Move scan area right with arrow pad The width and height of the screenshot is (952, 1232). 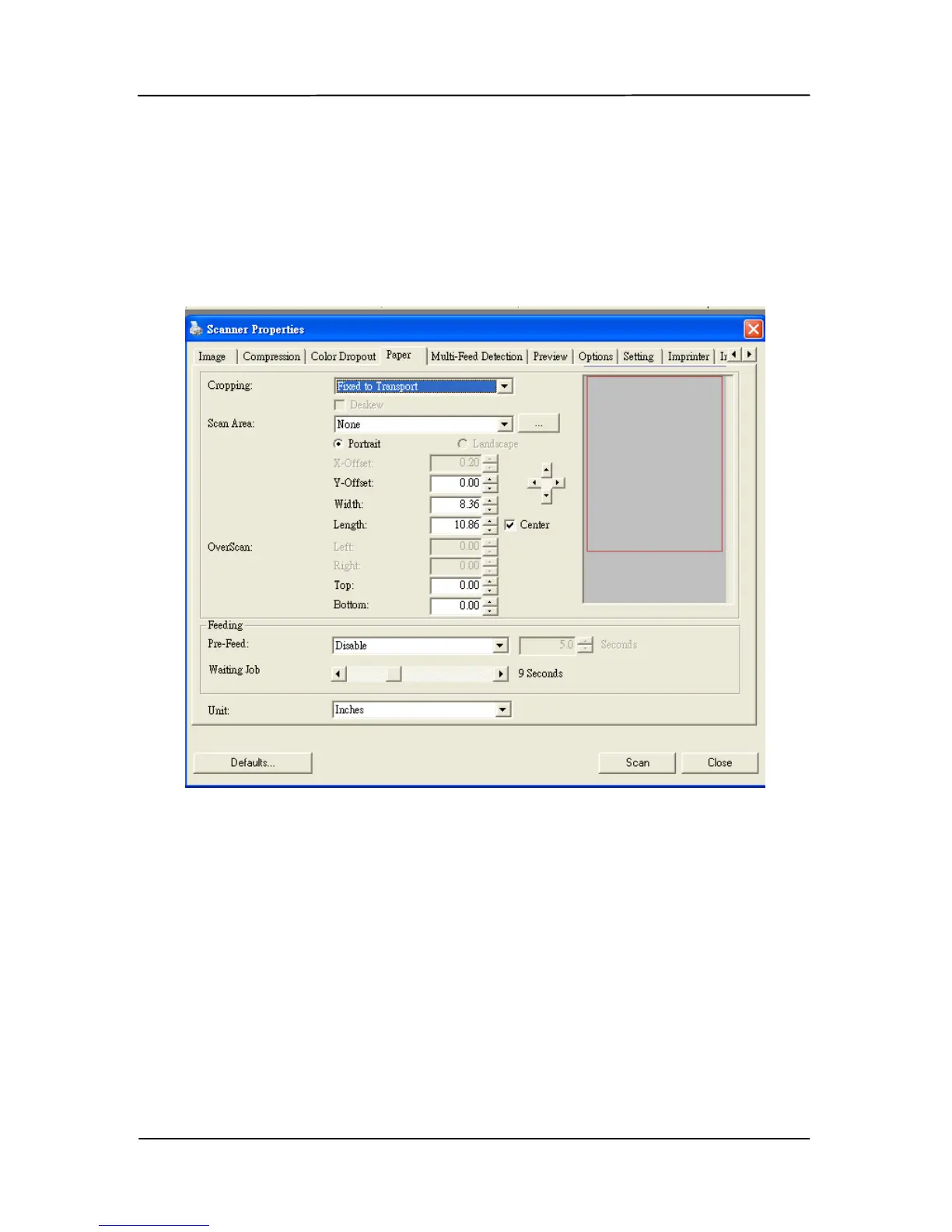click(558, 483)
